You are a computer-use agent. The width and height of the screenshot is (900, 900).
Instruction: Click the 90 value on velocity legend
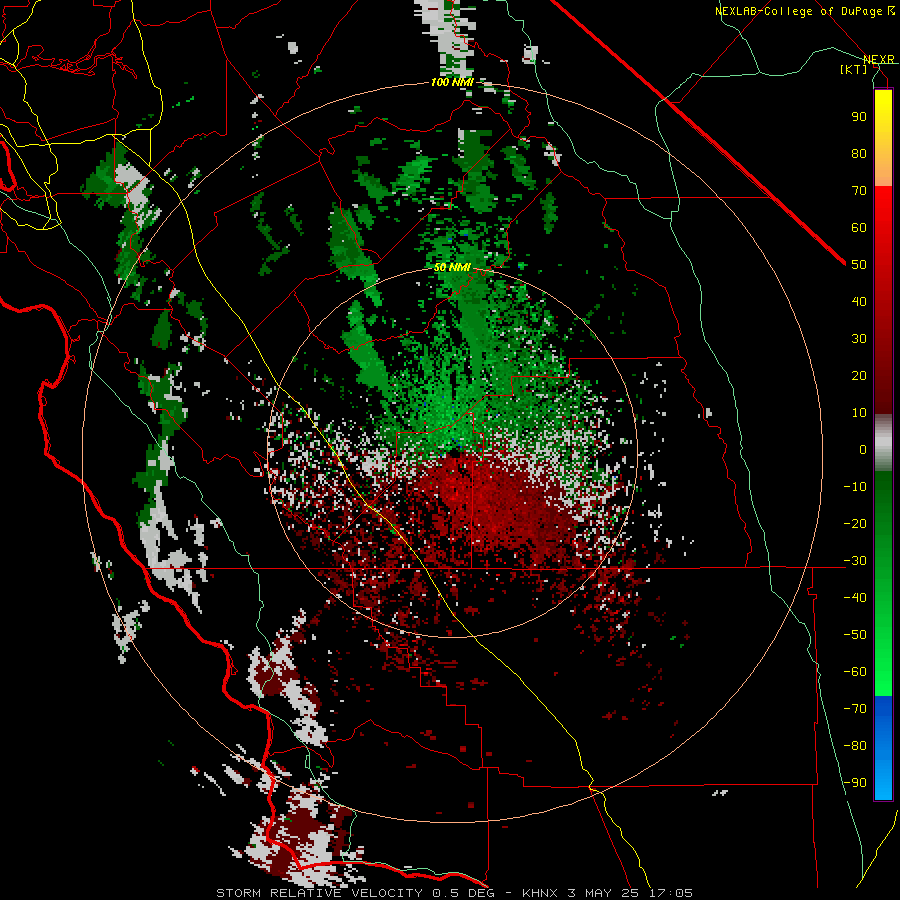tap(859, 117)
